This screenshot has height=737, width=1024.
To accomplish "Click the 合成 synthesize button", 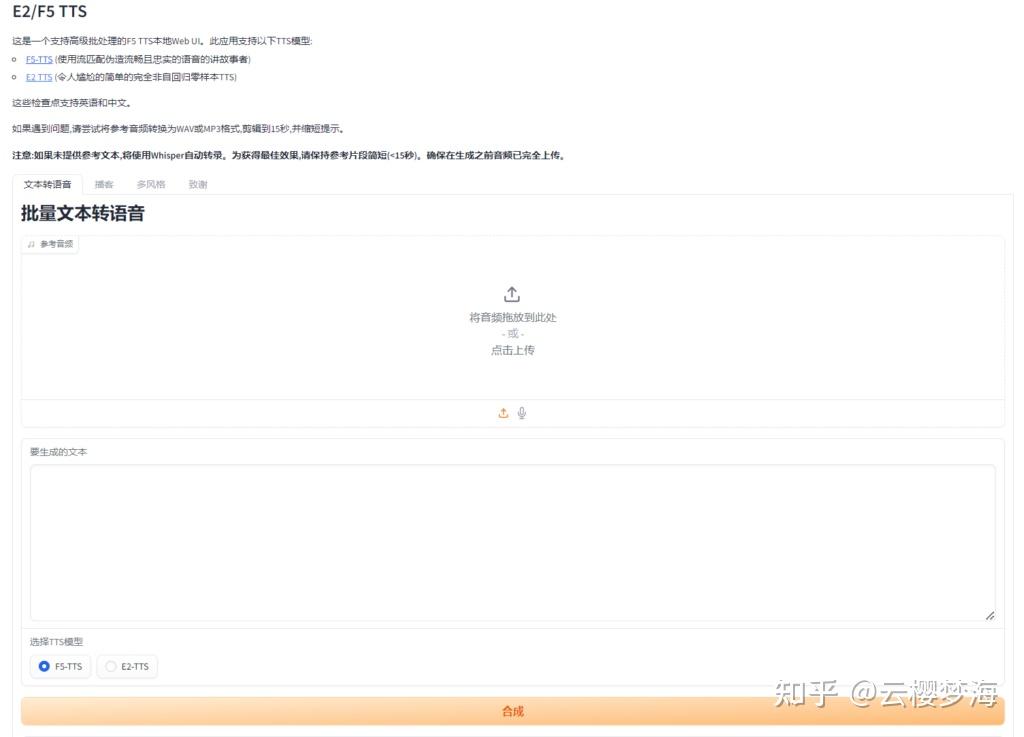I will 511,711.
